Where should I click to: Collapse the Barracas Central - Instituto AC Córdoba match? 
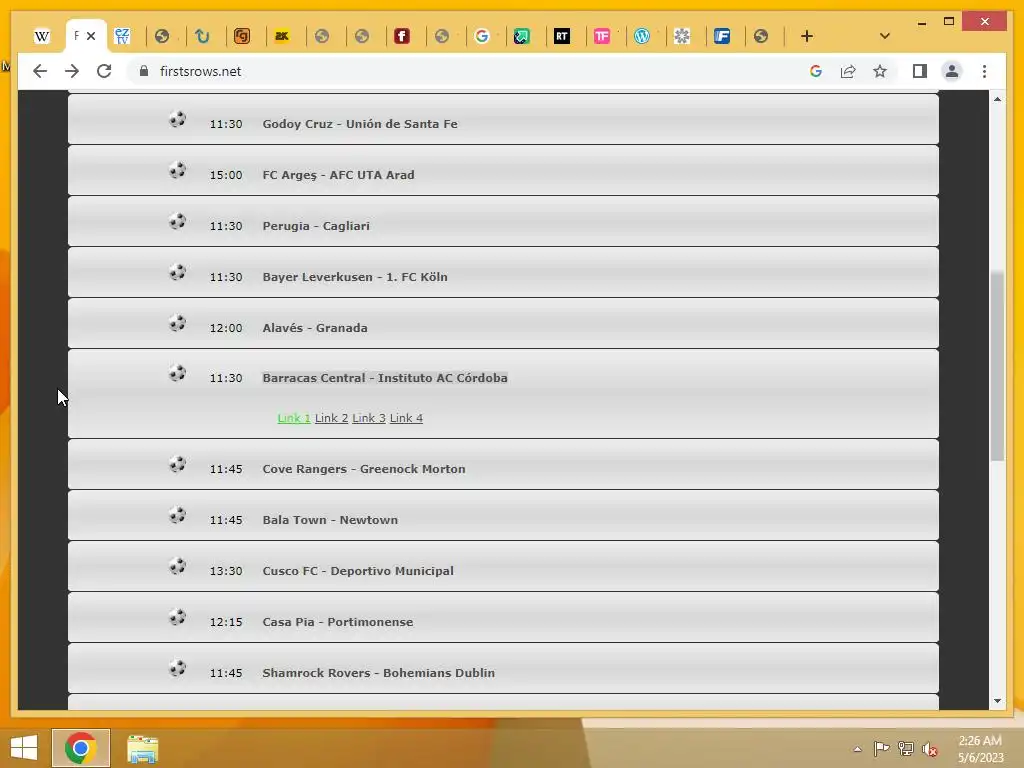[x=385, y=378]
